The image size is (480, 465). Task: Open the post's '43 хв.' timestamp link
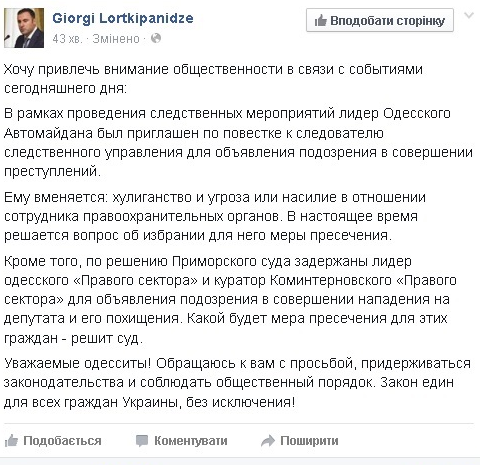(x=67, y=39)
